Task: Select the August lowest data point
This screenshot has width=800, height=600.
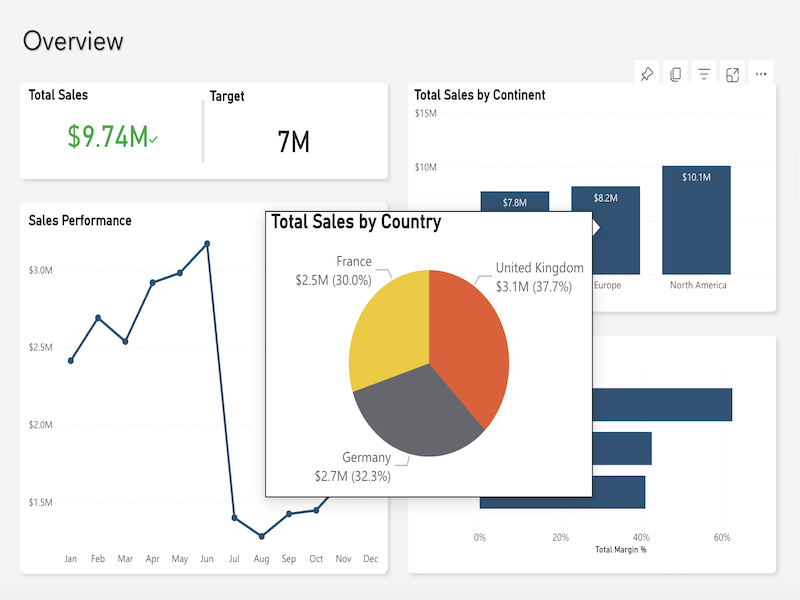Action: point(262,536)
